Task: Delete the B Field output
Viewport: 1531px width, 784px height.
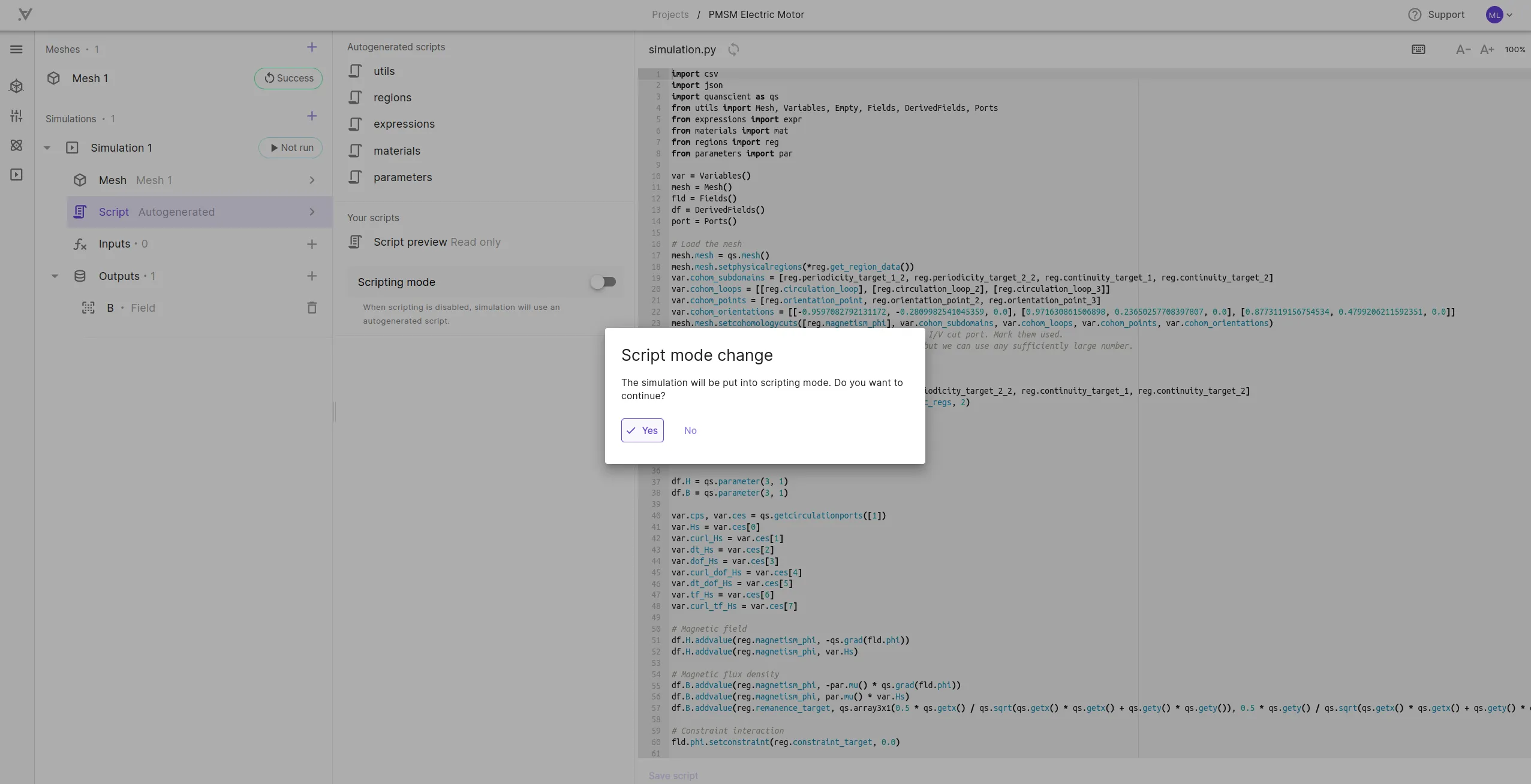Action: 312,307
